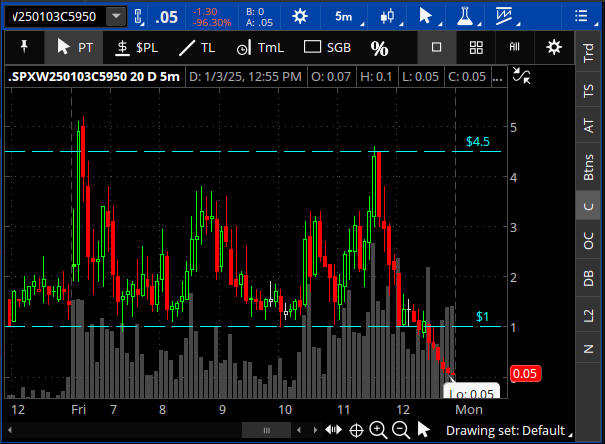Toggle the SGB rectangle drawing tool
This screenshot has height=444, width=605.
coord(327,48)
